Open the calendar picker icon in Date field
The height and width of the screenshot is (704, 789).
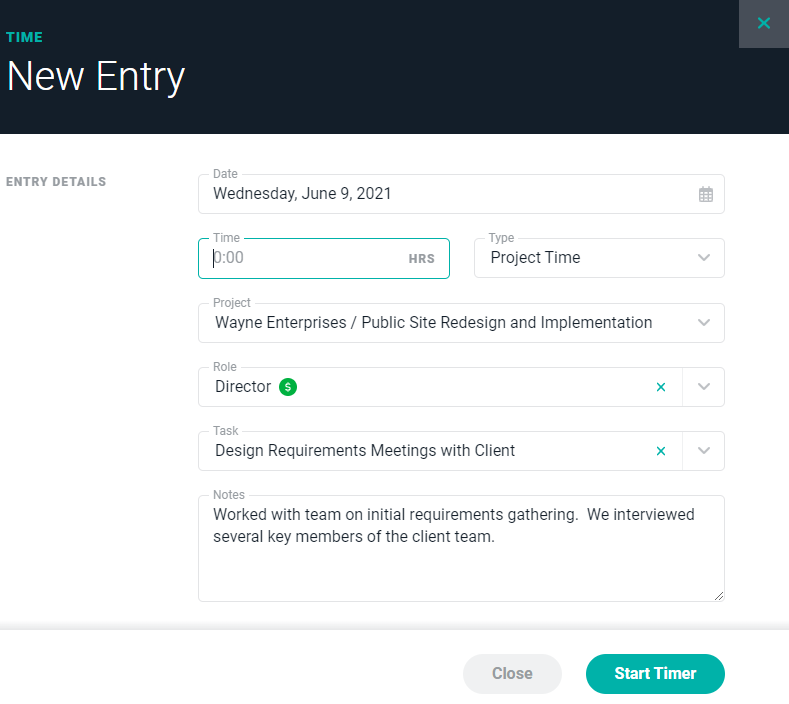coord(705,194)
